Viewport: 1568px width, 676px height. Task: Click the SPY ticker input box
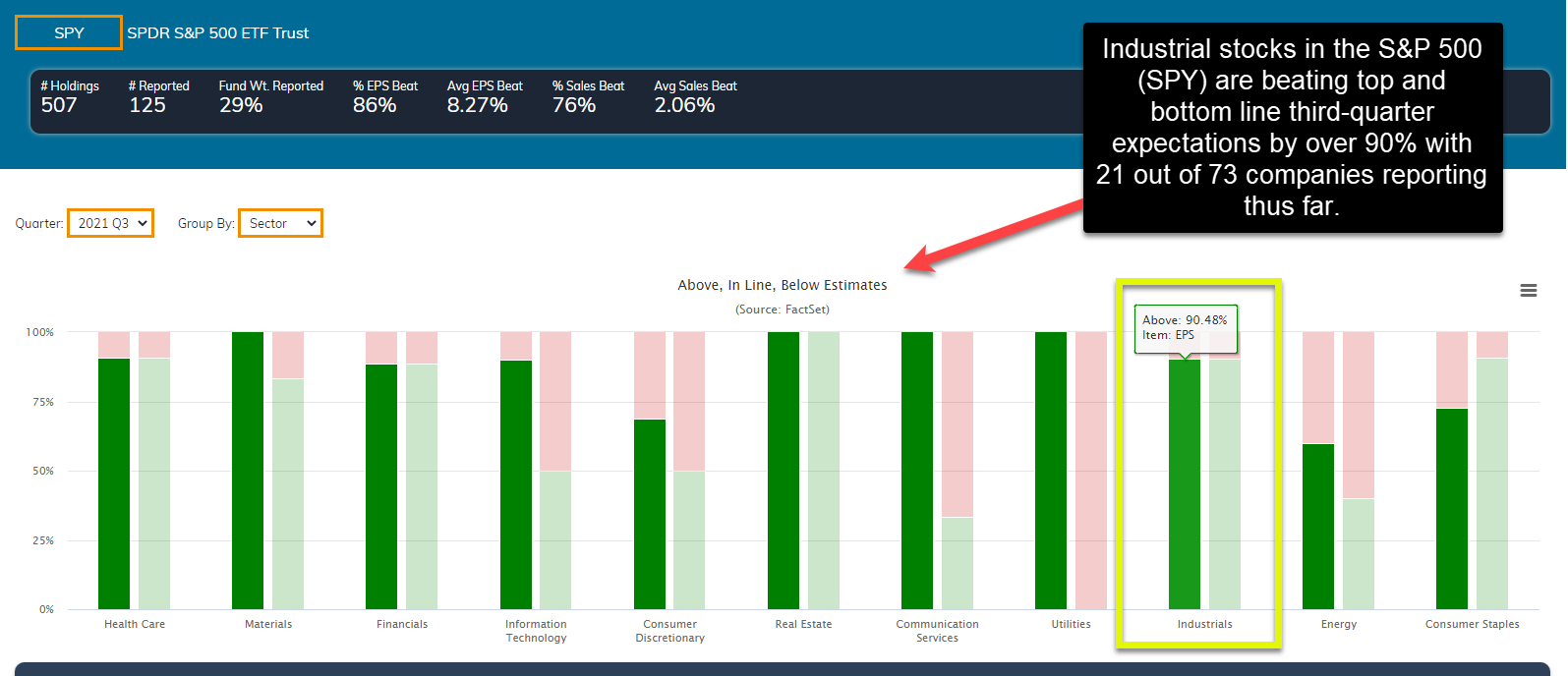click(x=69, y=32)
